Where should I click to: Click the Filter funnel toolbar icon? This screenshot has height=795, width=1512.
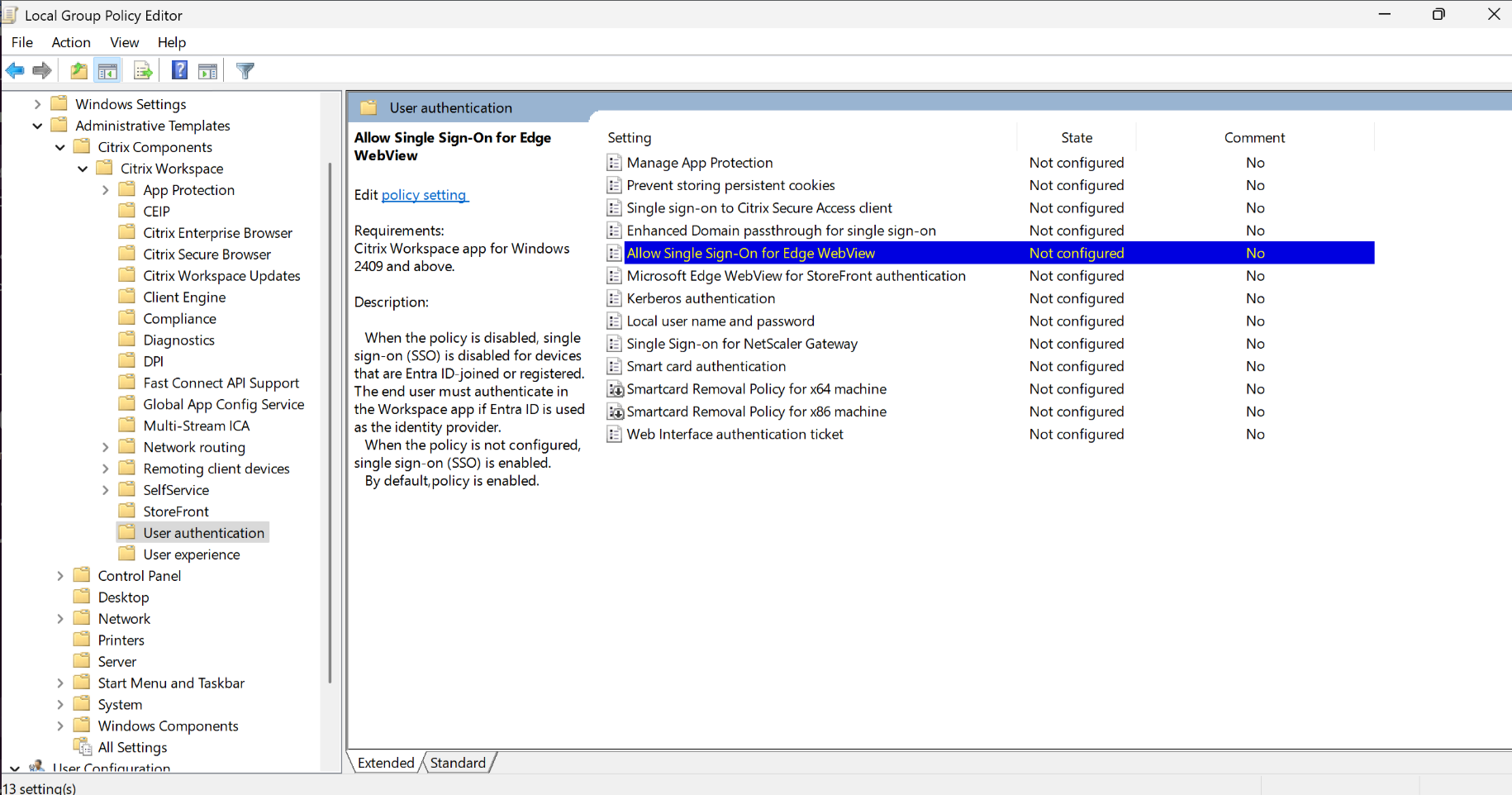pos(245,71)
